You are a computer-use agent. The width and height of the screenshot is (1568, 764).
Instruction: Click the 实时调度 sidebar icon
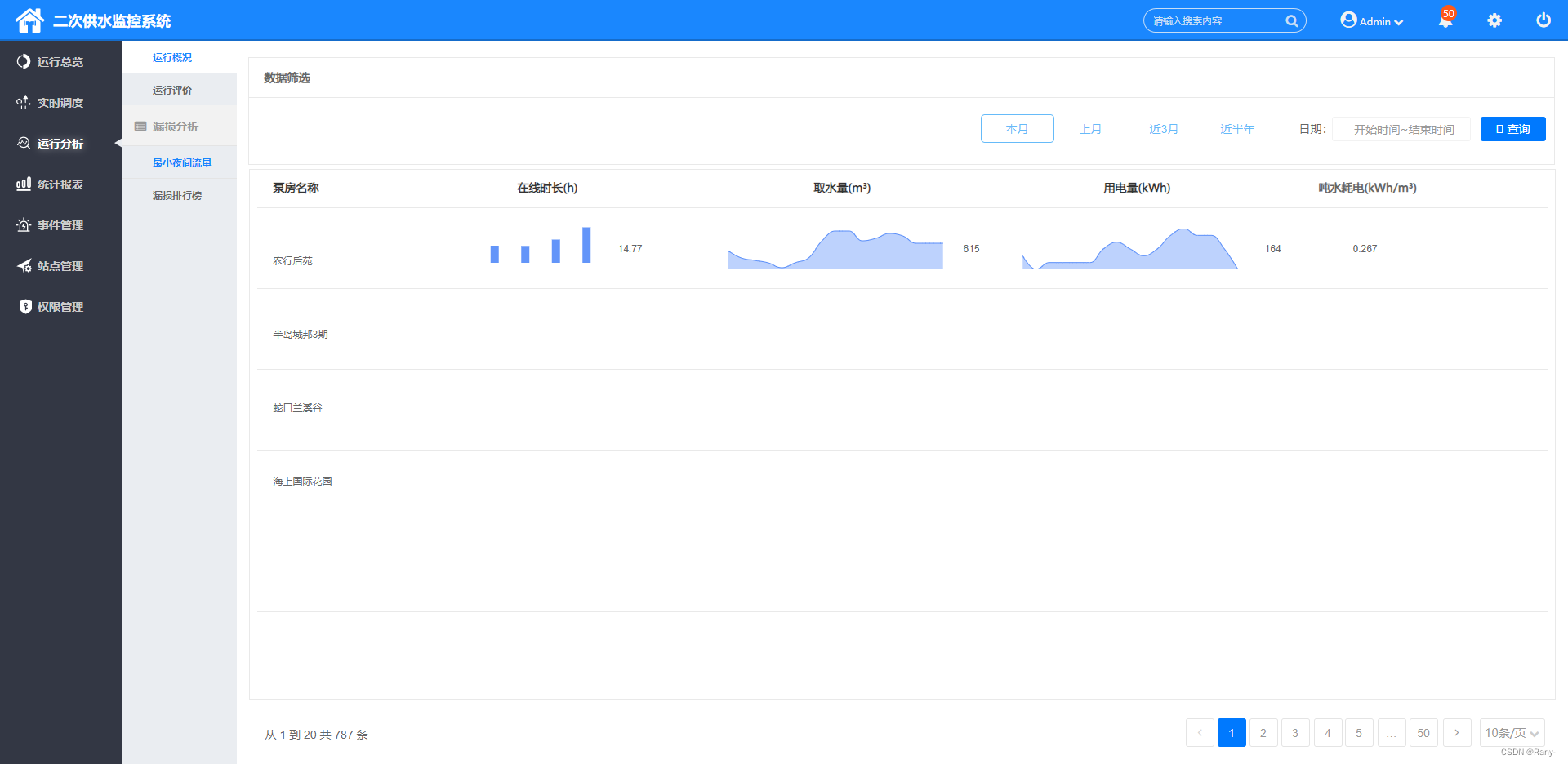pyautogui.click(x=24, y=102)
